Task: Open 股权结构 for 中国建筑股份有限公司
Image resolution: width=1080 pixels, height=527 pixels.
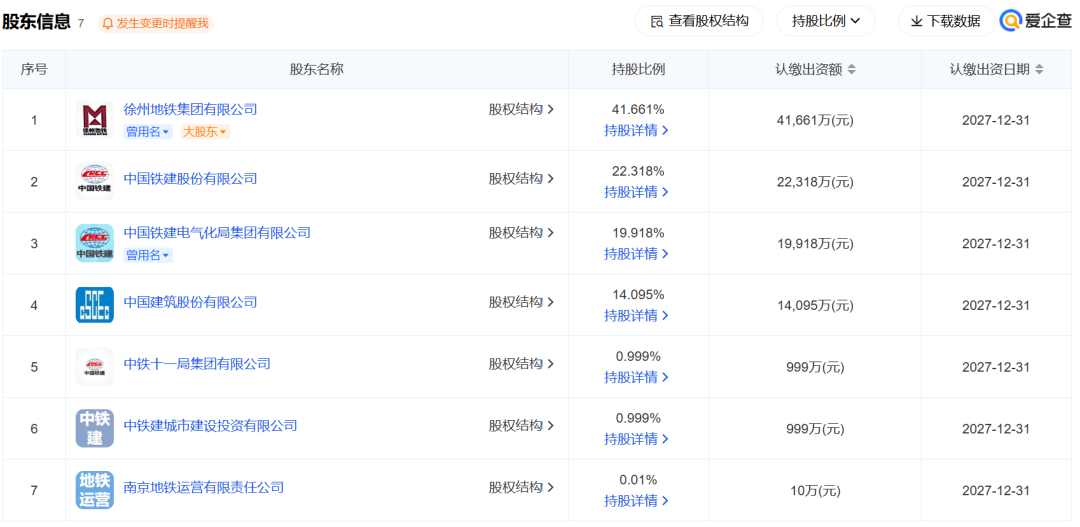Action: click(521, 302)
